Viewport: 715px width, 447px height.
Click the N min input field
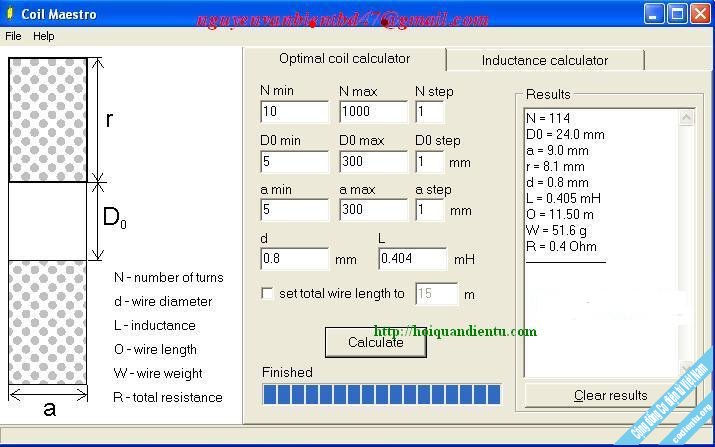click(x=295, y=112)
